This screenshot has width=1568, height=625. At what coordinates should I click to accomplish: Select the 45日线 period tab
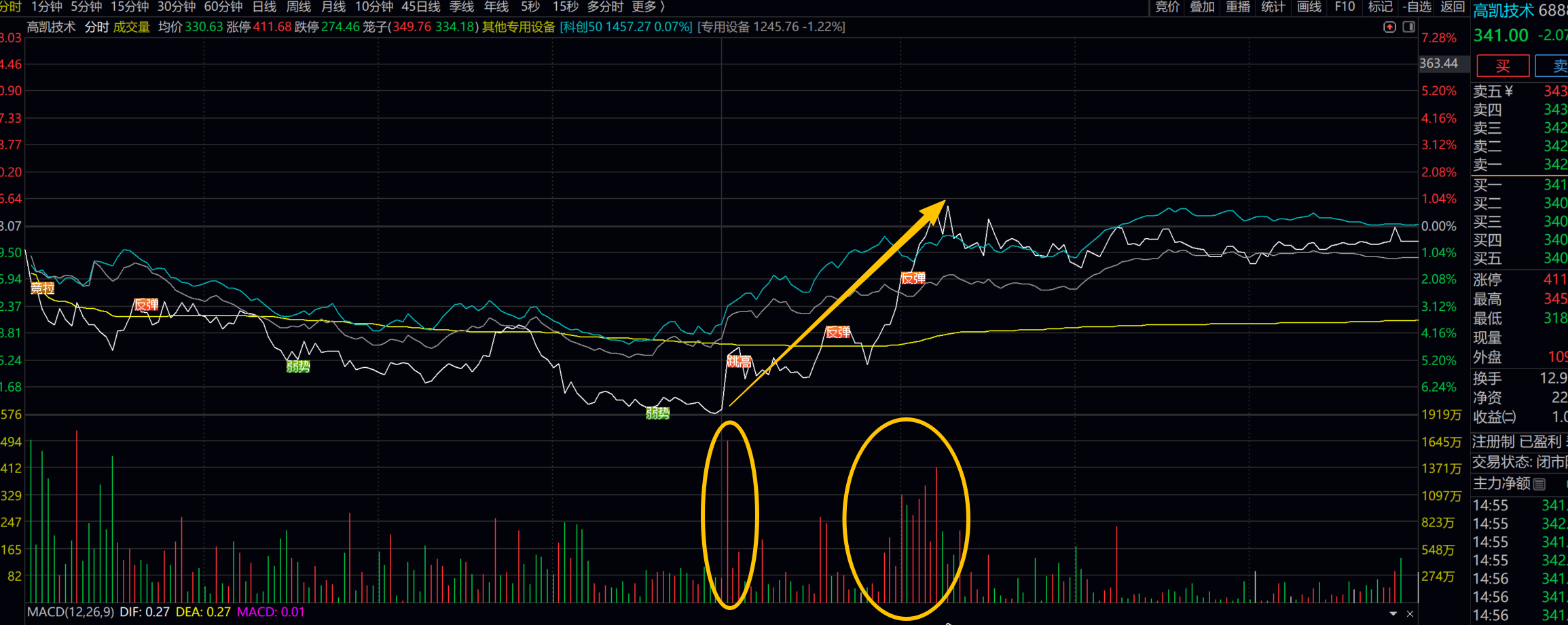pos(421,7)
